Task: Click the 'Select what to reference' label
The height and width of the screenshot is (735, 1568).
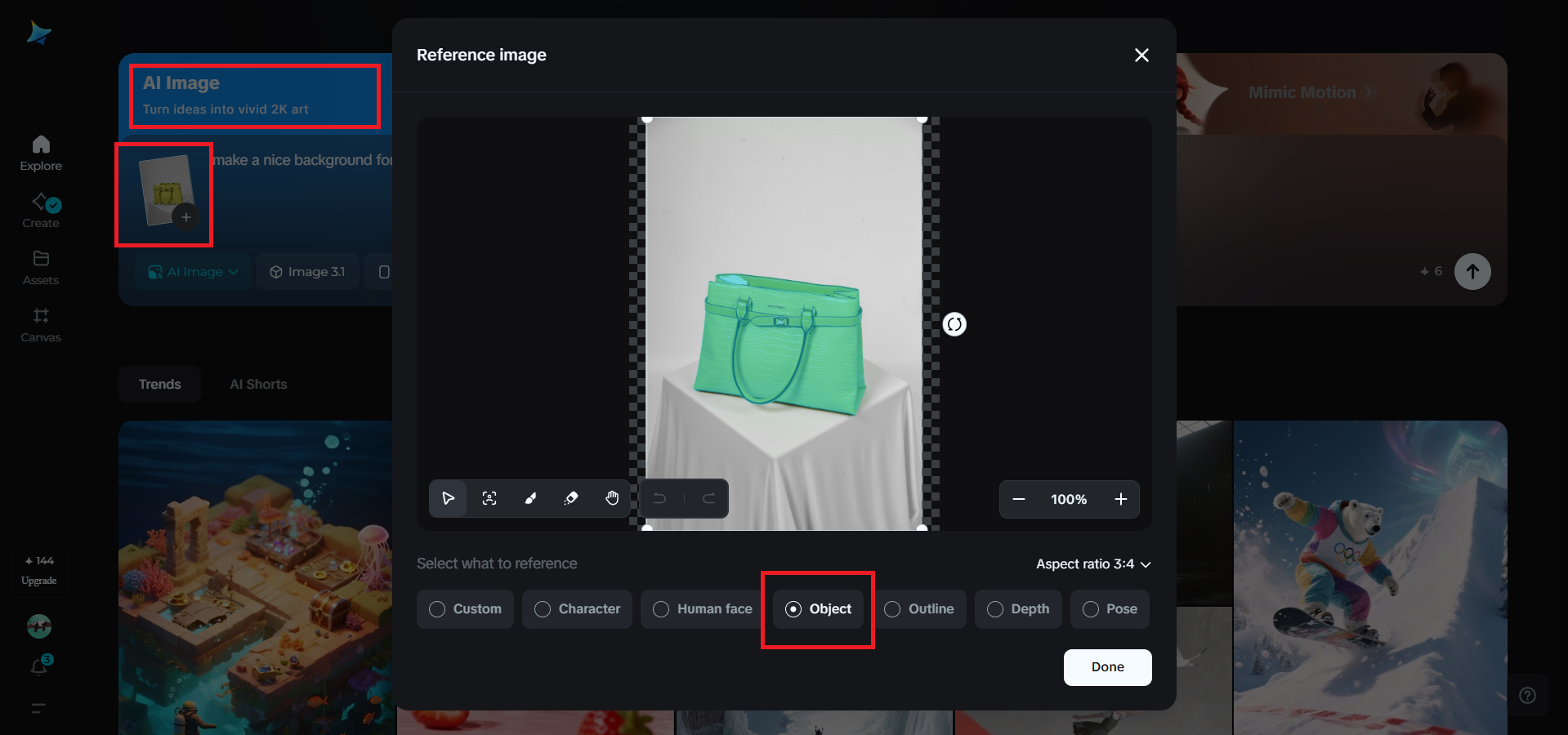Action: 497,563
